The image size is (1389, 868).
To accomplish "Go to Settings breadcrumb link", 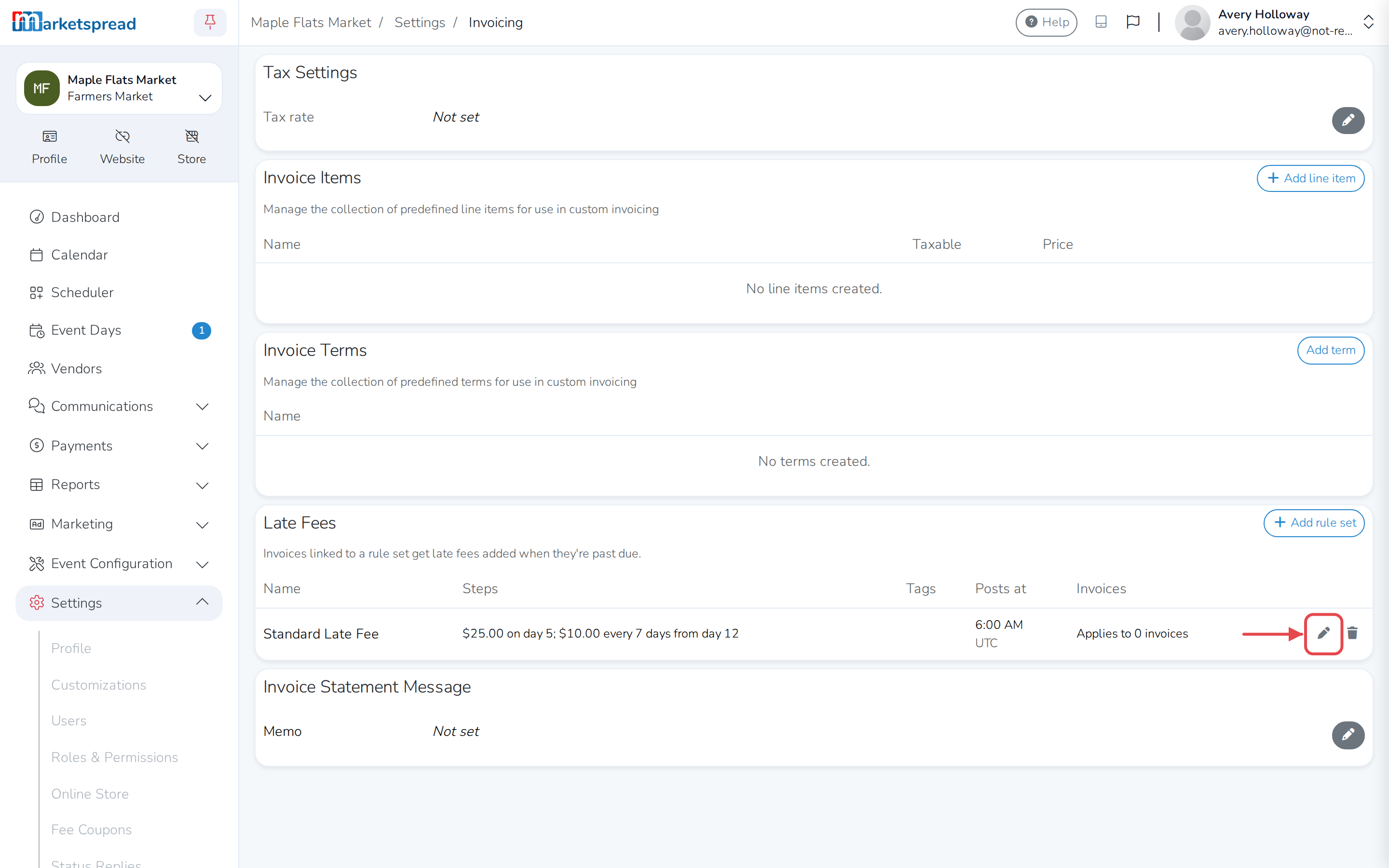I will (x=420, y=22).
